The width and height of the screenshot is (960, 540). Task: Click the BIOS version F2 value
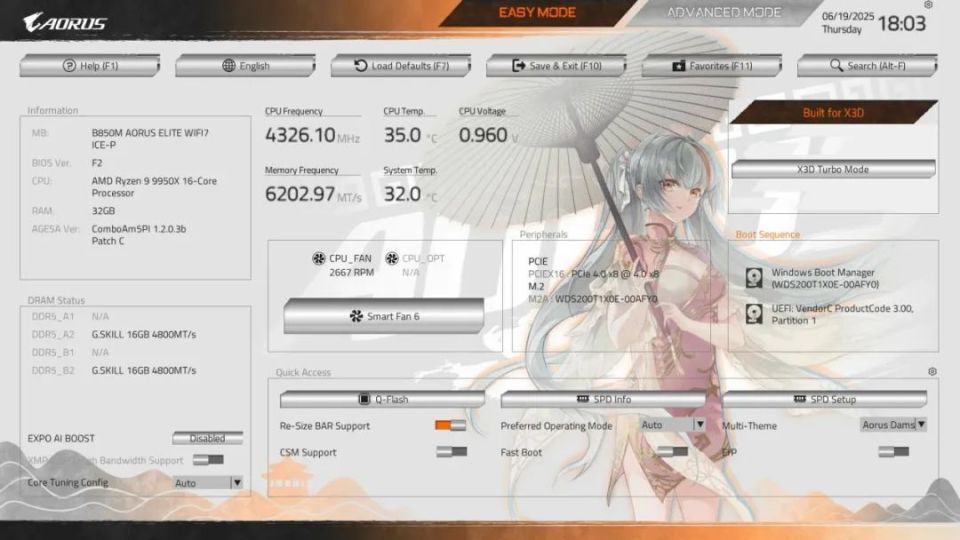(97, 163)
